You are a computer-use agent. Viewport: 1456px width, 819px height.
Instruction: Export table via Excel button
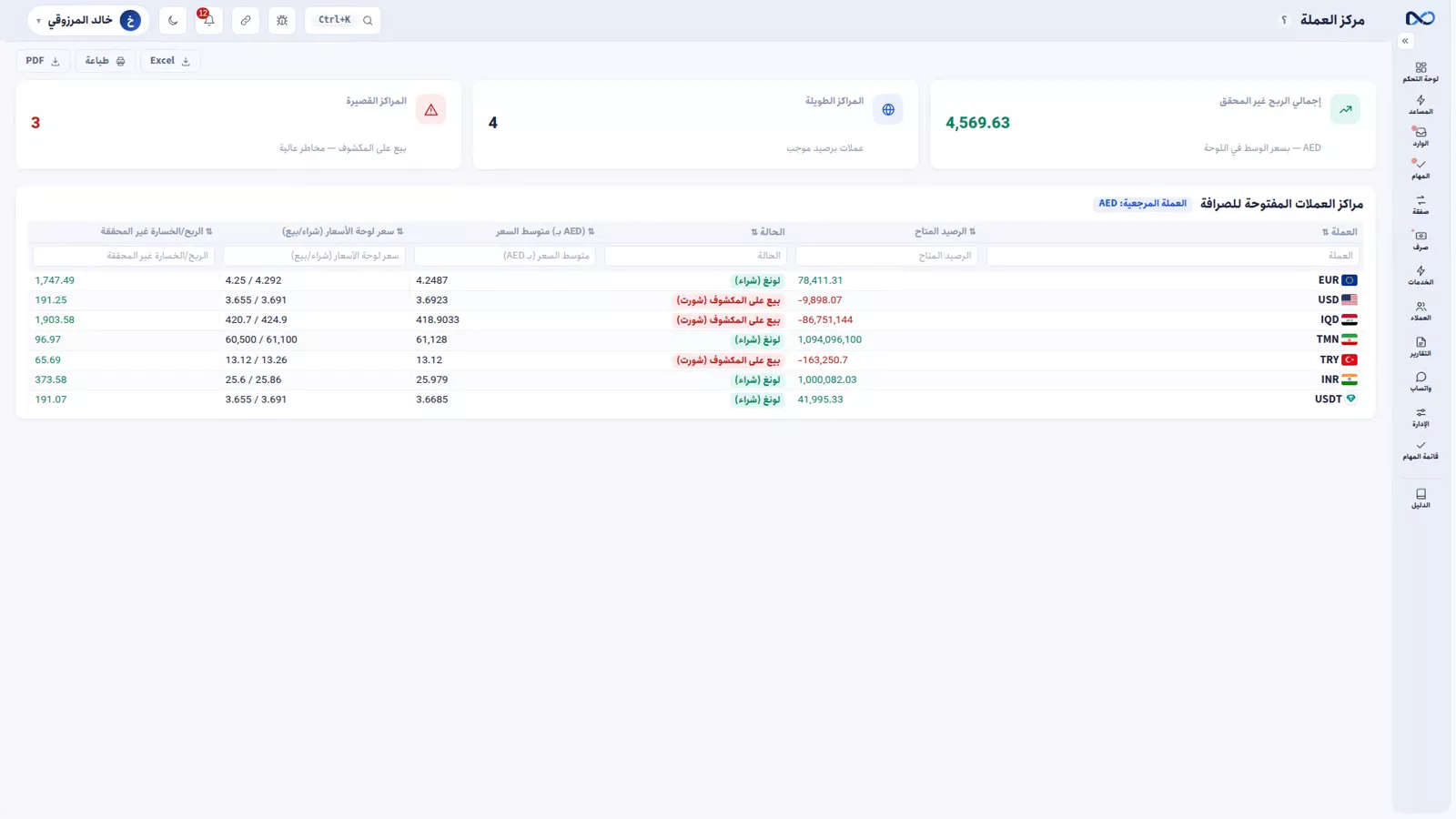pos(170,61)
